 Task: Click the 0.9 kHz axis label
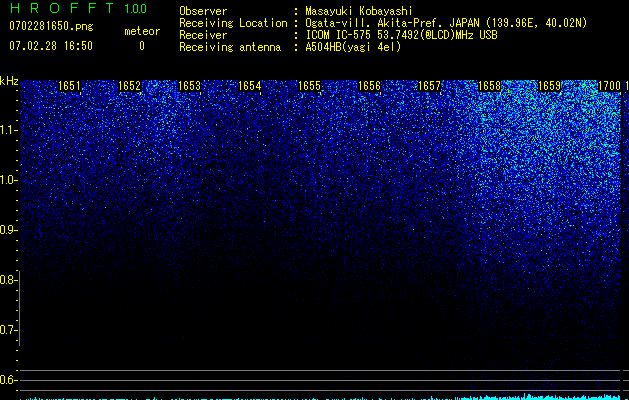click(x=8, y=230)
